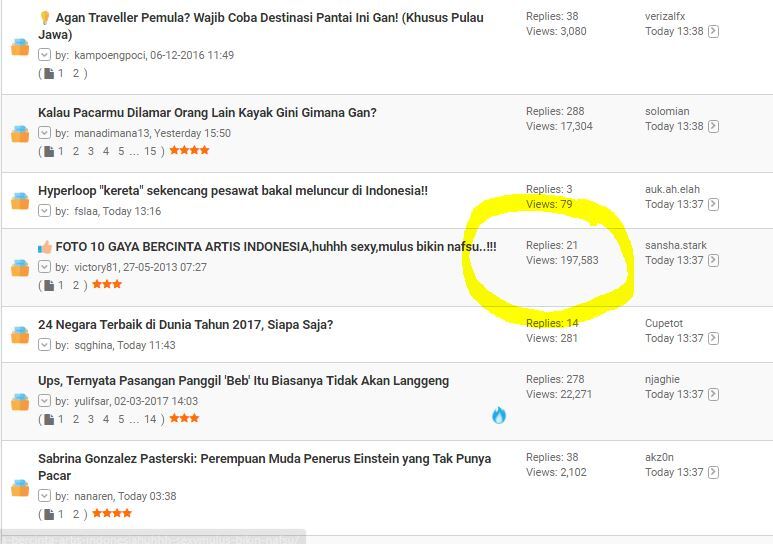The height and width of the screenshot is (544, 773).
Task: Open page 2 of Agan Traveller Pemula thread
Action: coord(76,73)
